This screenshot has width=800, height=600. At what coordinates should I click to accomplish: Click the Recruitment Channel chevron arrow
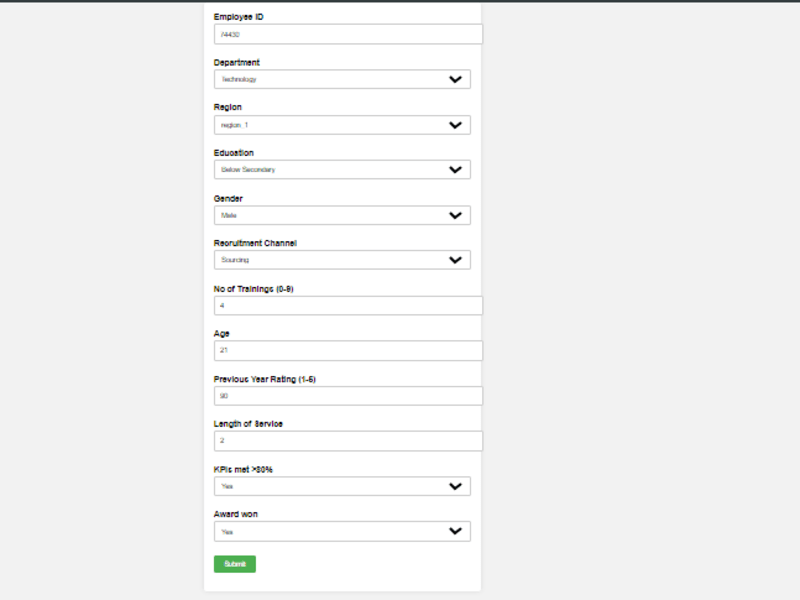point(455,260)
